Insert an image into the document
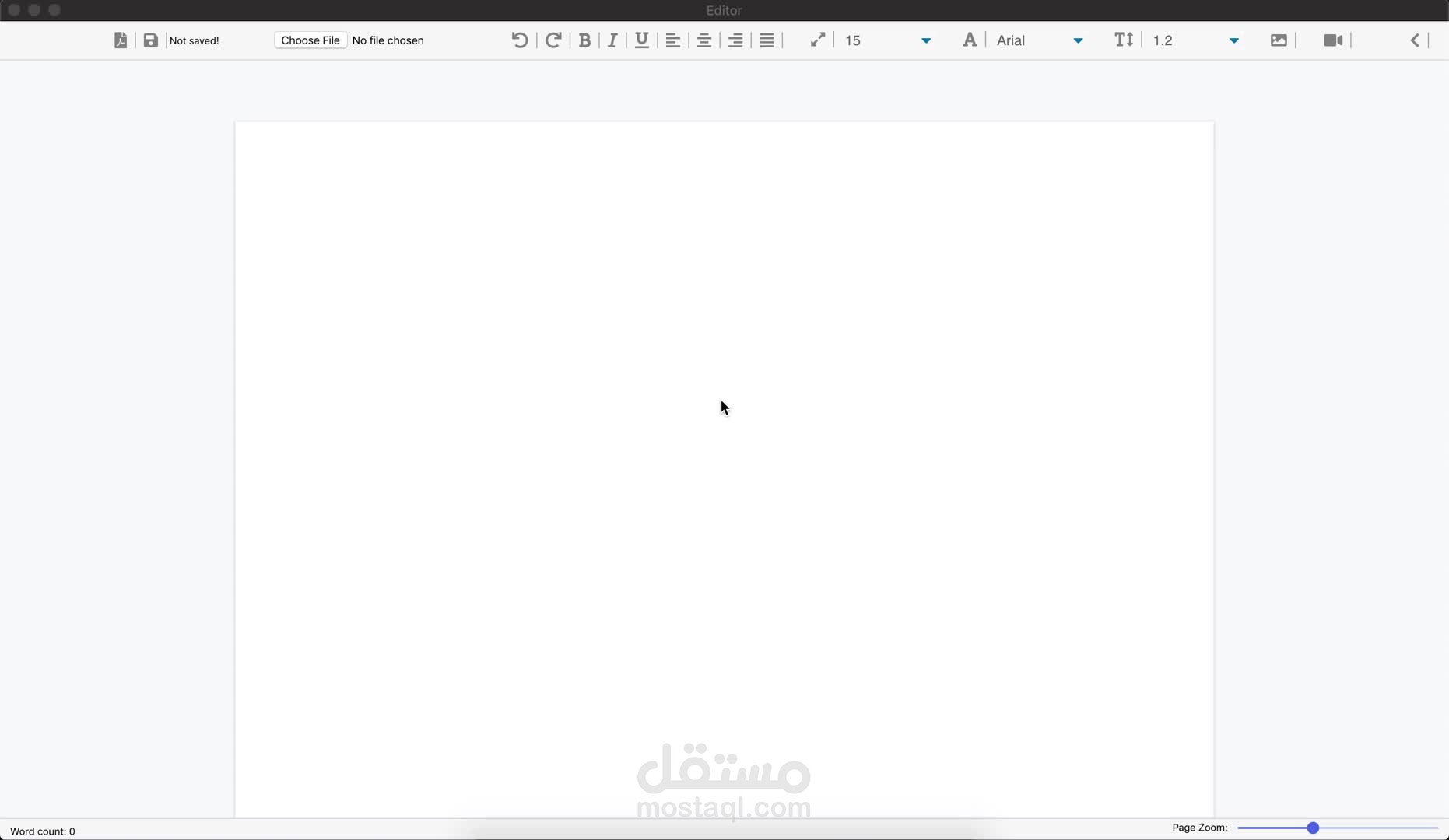The width and height of the screenshot is (1449, 840). (1279, 40)
